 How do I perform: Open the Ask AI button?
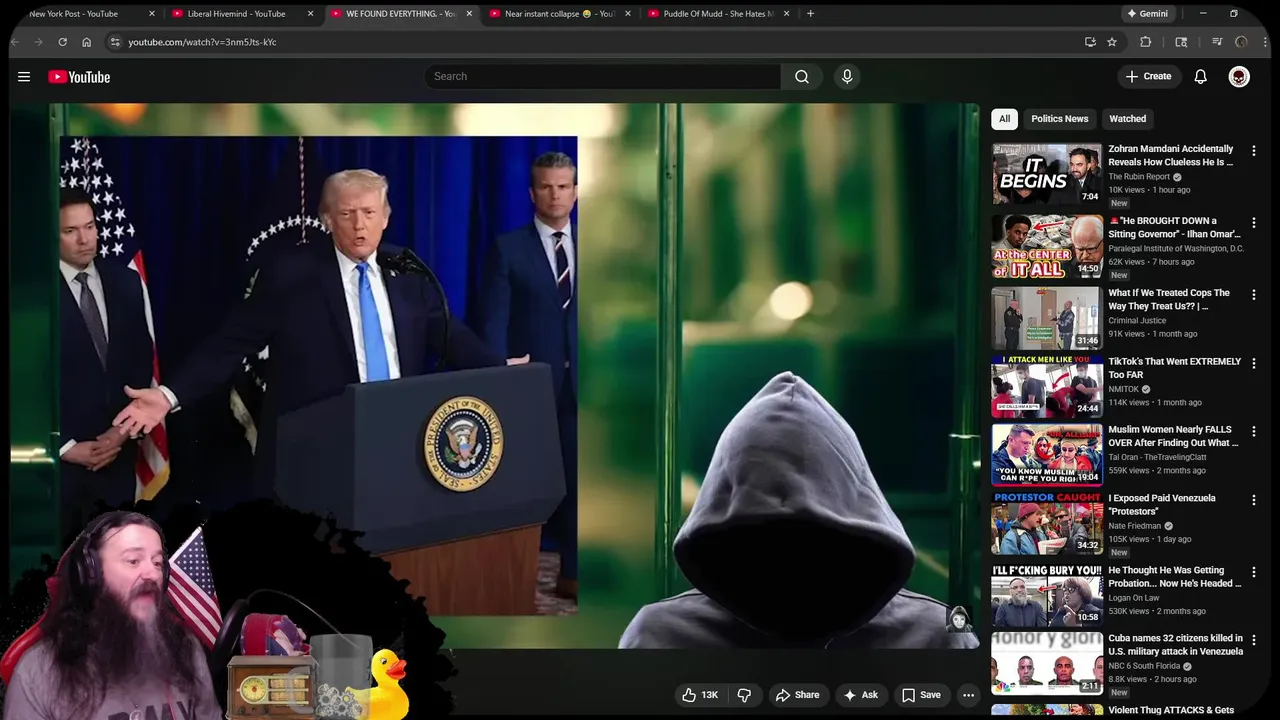(x=861, y=695)
